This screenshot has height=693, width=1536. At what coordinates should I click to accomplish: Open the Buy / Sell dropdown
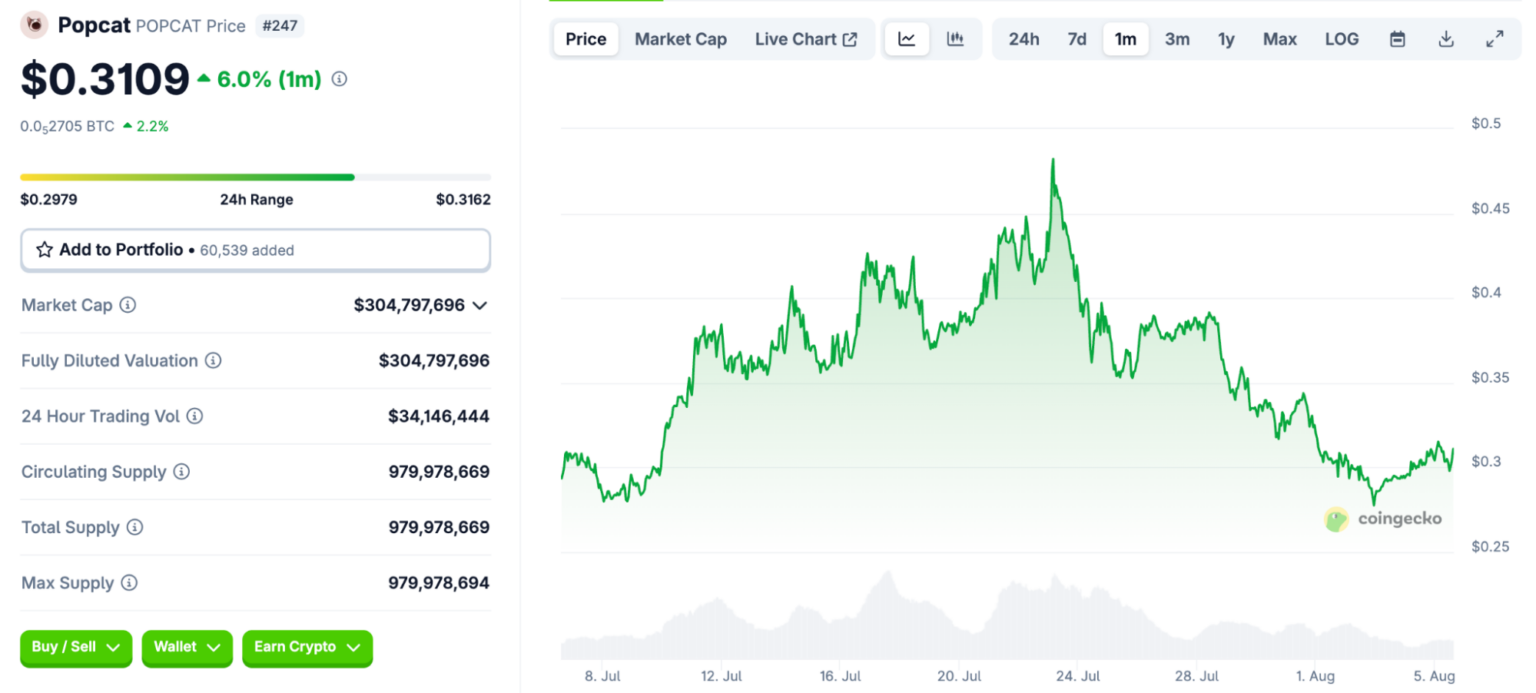(75, 648)
